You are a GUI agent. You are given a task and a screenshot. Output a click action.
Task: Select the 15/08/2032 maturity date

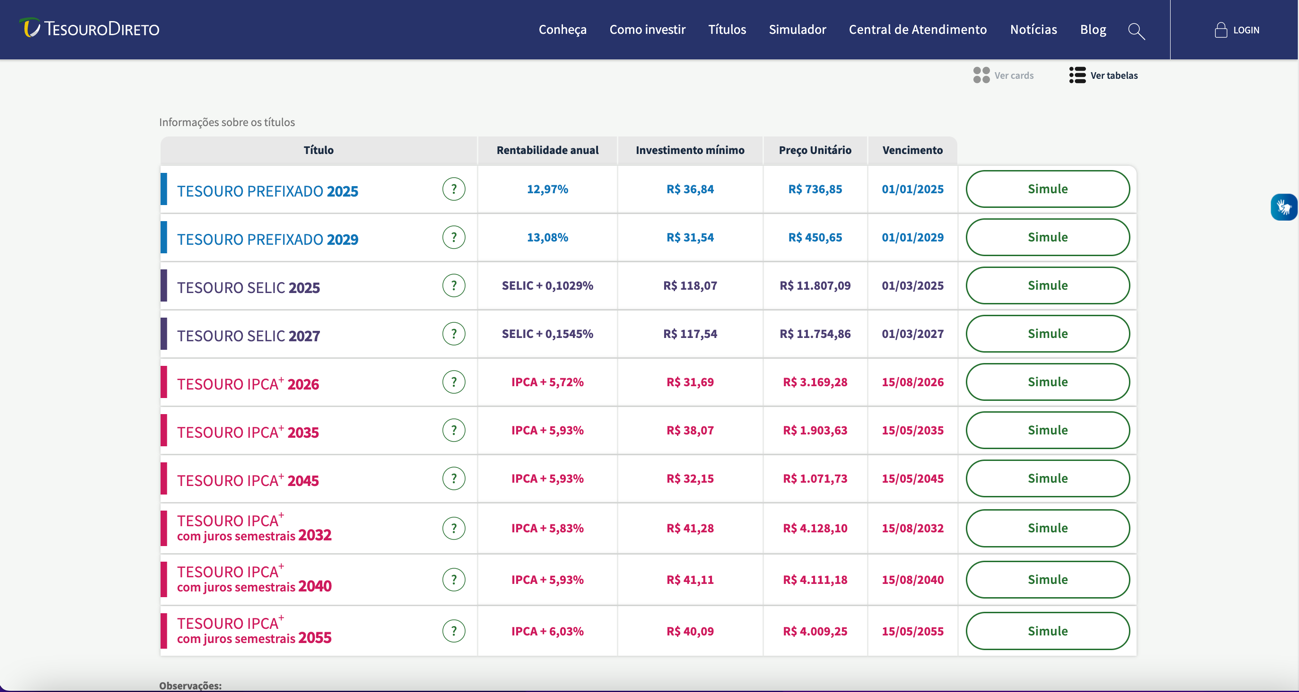912,528
